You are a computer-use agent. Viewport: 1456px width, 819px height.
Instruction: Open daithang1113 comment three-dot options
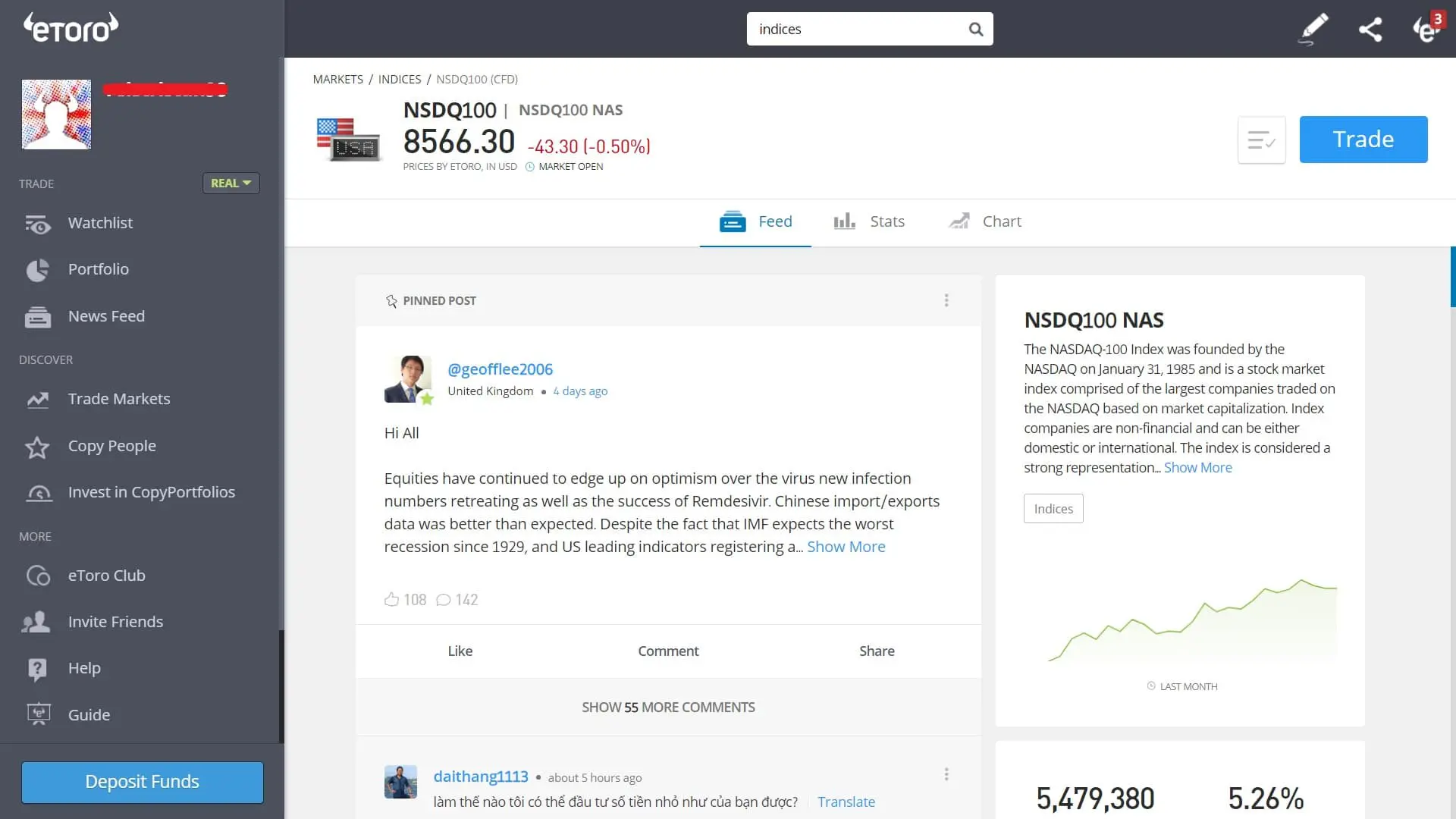coord(946,774)
